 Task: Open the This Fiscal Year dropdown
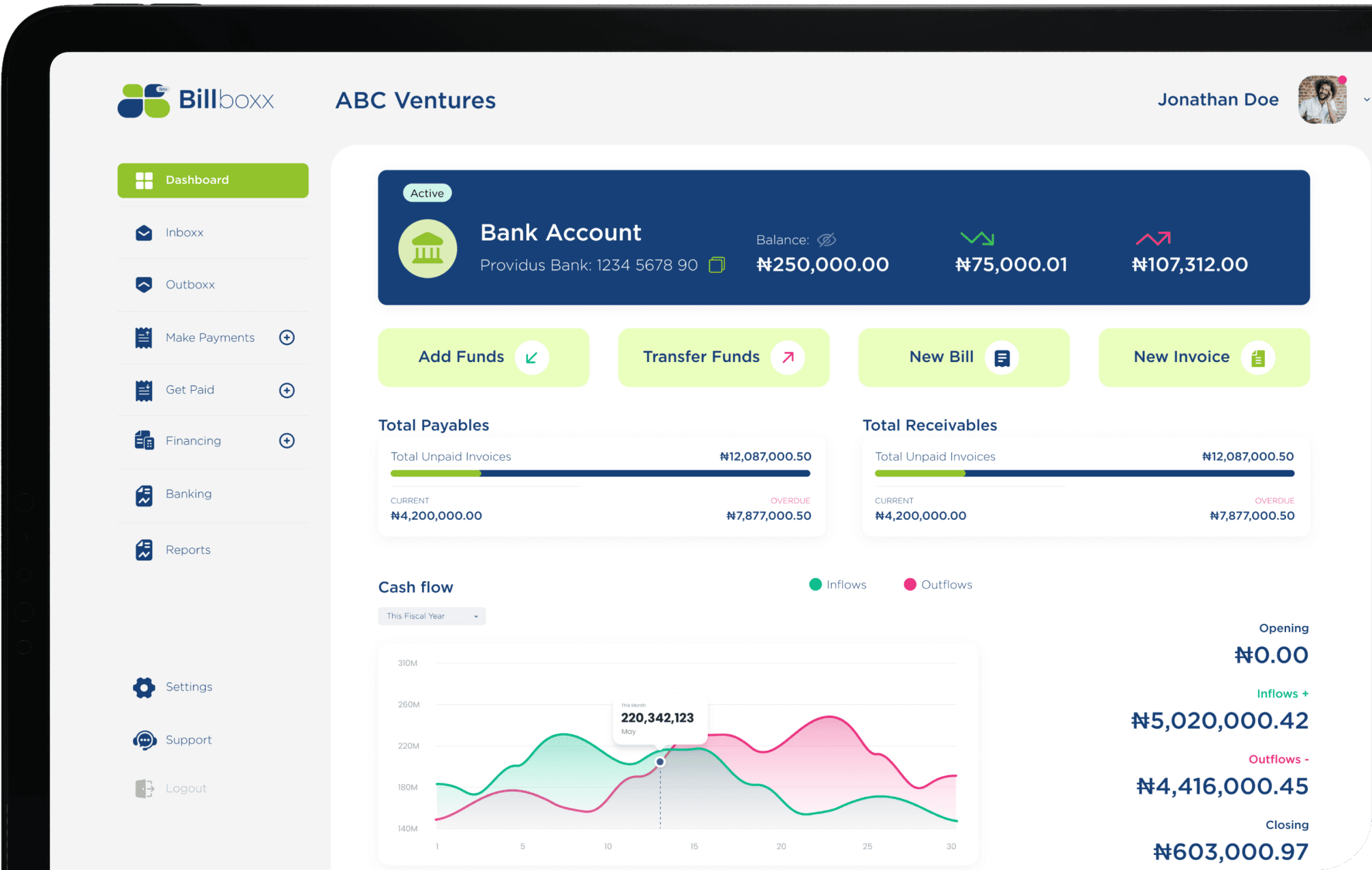click(432, 616)
